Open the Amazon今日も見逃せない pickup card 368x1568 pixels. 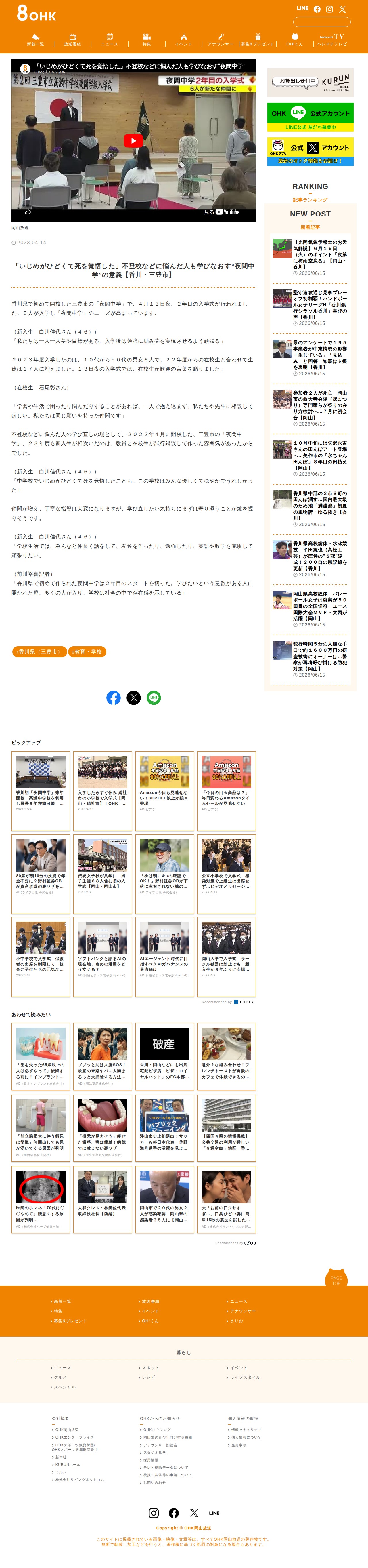click(x=165, y=791)
